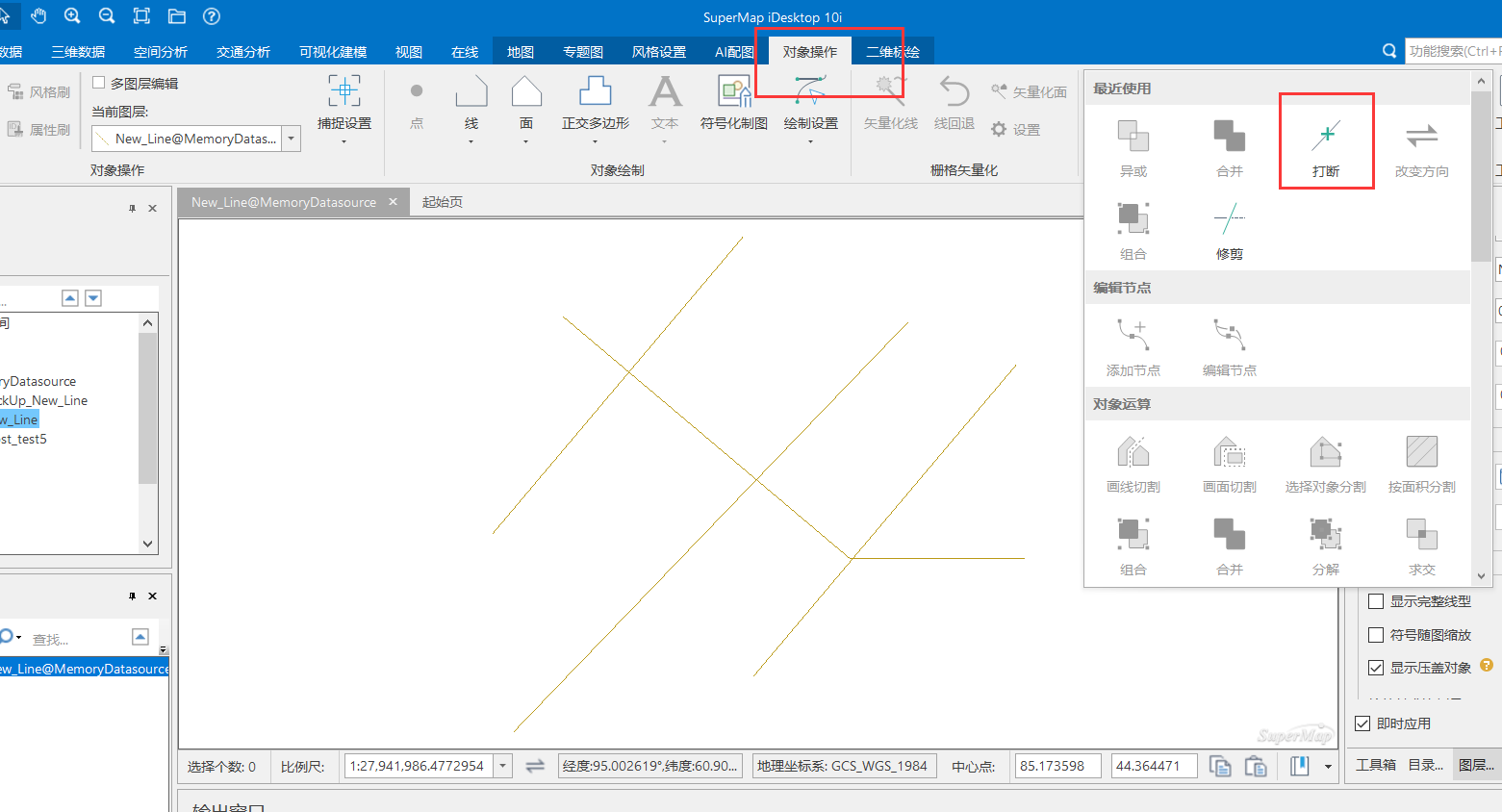Click the 风格刷 style brush button
The width and height of the screenshot is (1502, 812).
pyautogui.click(x=39, y=92)
